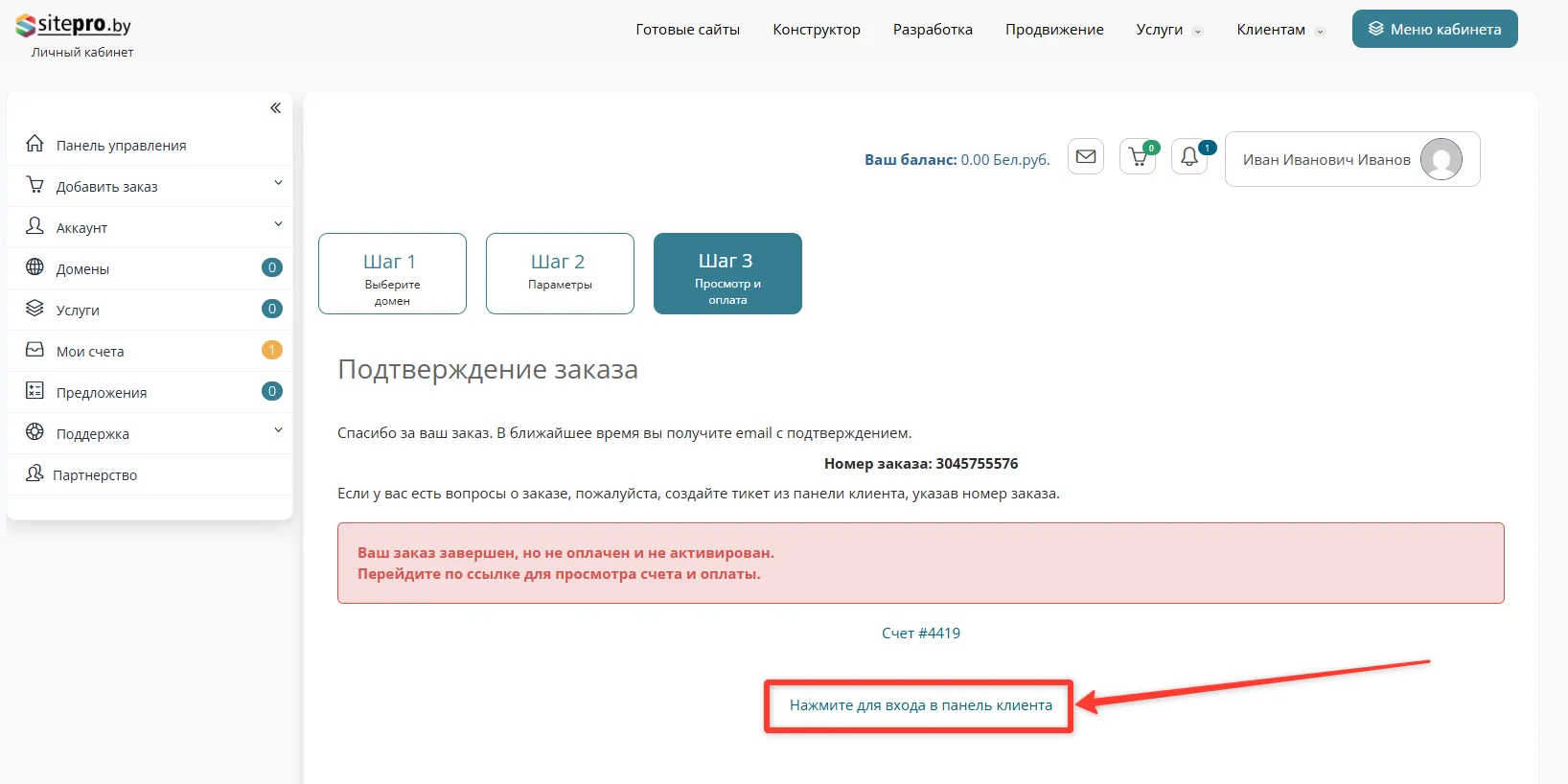
Task: Click the sitepro.by logo
Action: coord(74,26)
